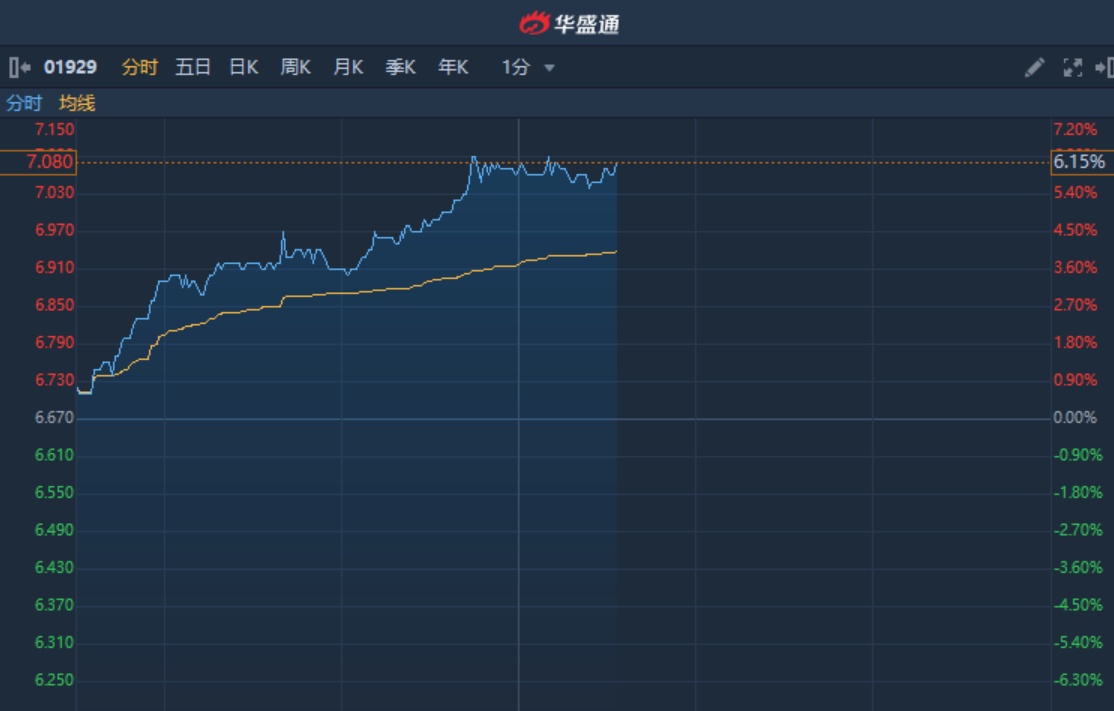Select the 年K yearly chart tab
Viewport: 1114px width, 711px height.
453,68
